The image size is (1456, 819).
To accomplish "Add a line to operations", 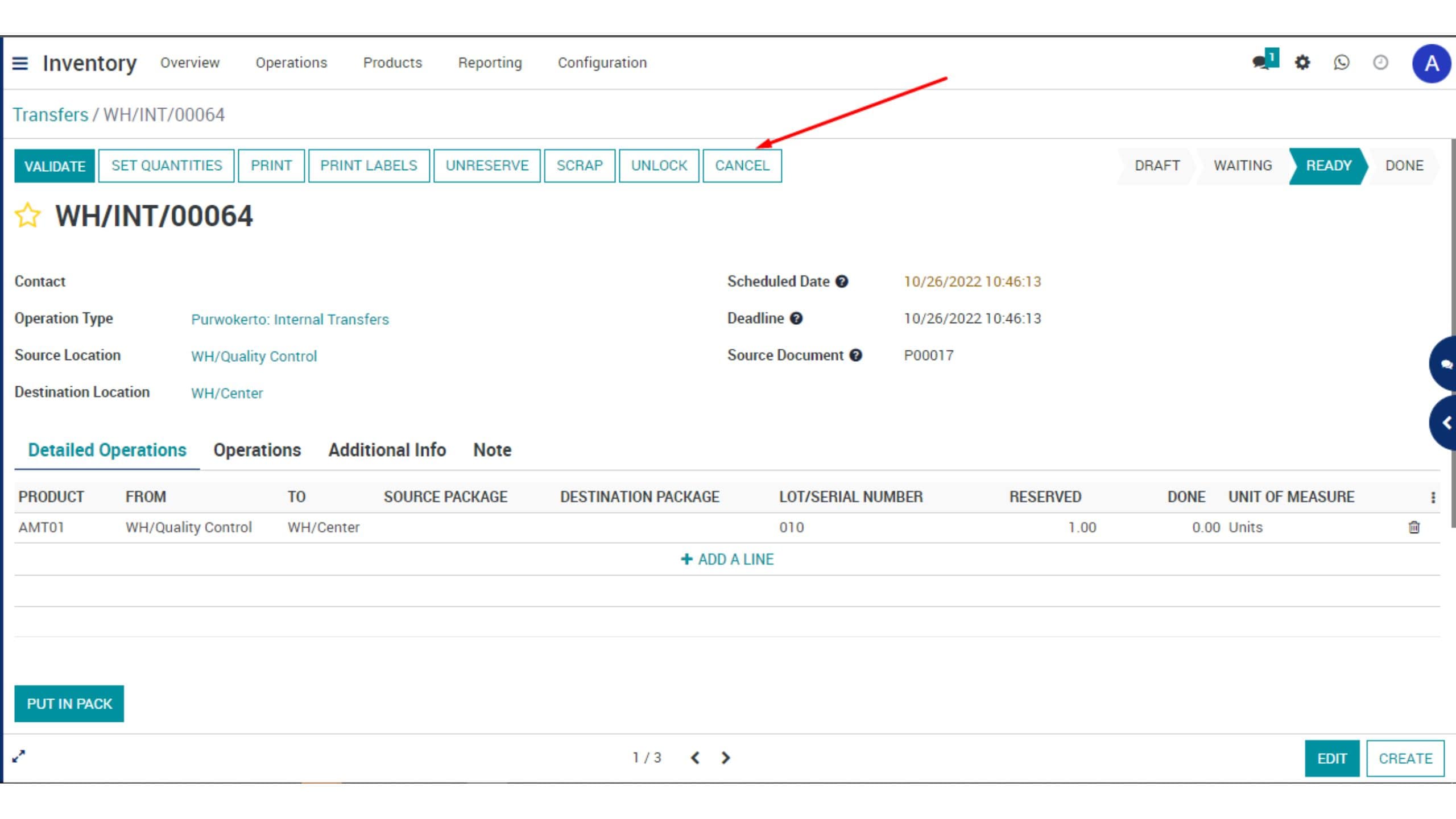I will click(x=727, y=559).
